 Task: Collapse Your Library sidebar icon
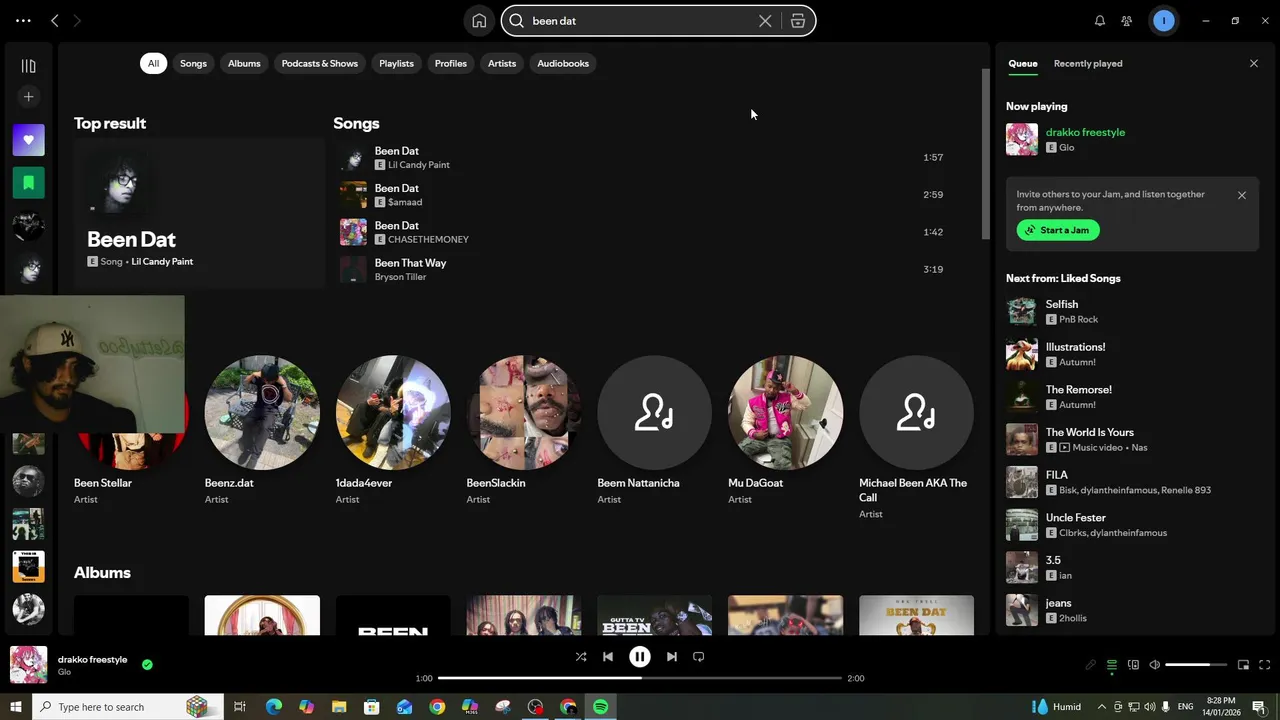[x=29, y=66]
